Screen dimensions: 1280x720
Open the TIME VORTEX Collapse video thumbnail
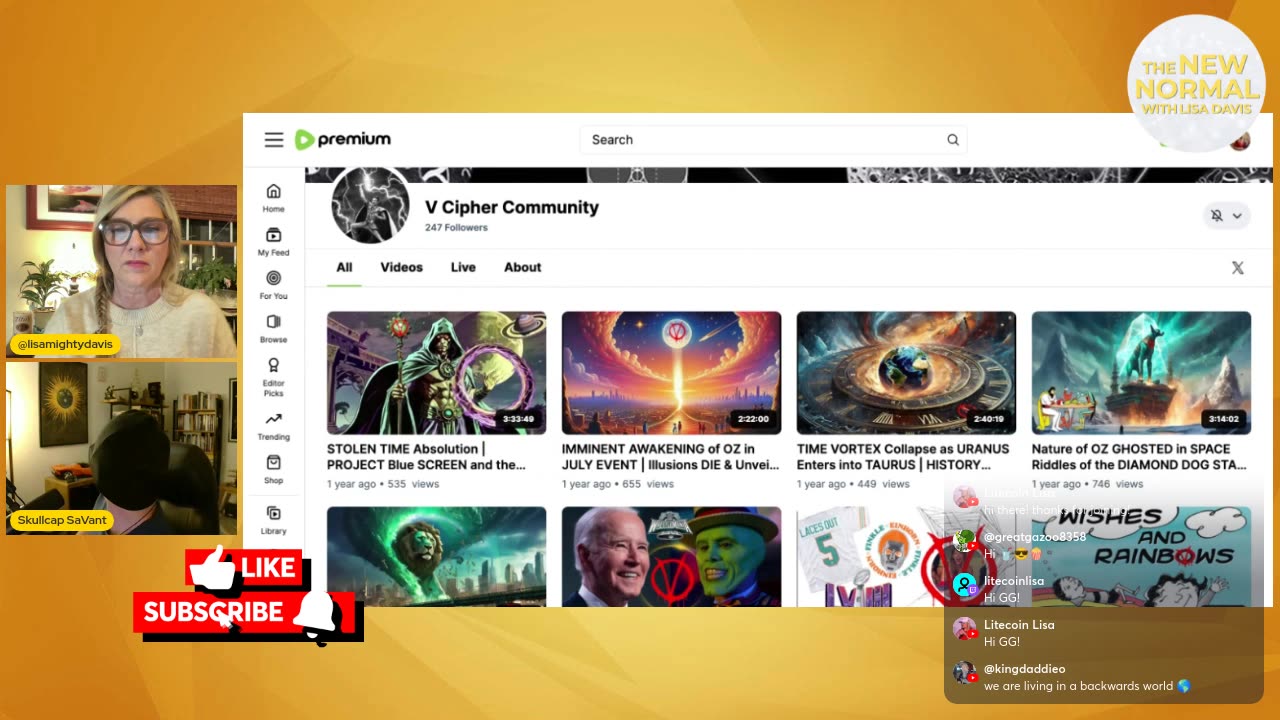pos(906,373)
